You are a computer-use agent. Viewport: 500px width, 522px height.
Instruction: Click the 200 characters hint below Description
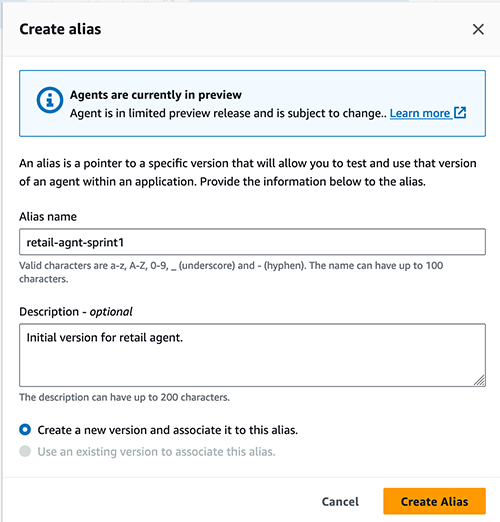[x=124, y=397]
